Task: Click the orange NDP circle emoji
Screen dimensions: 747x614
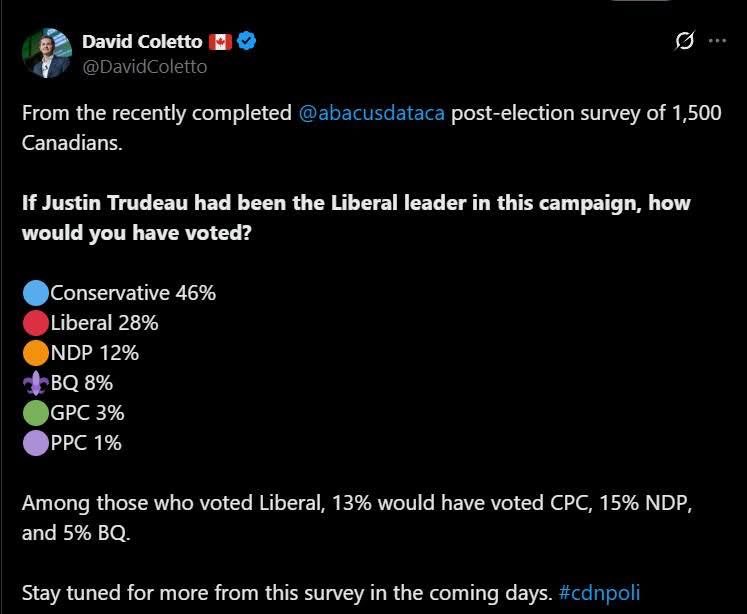Action: (x=36, y=353)
